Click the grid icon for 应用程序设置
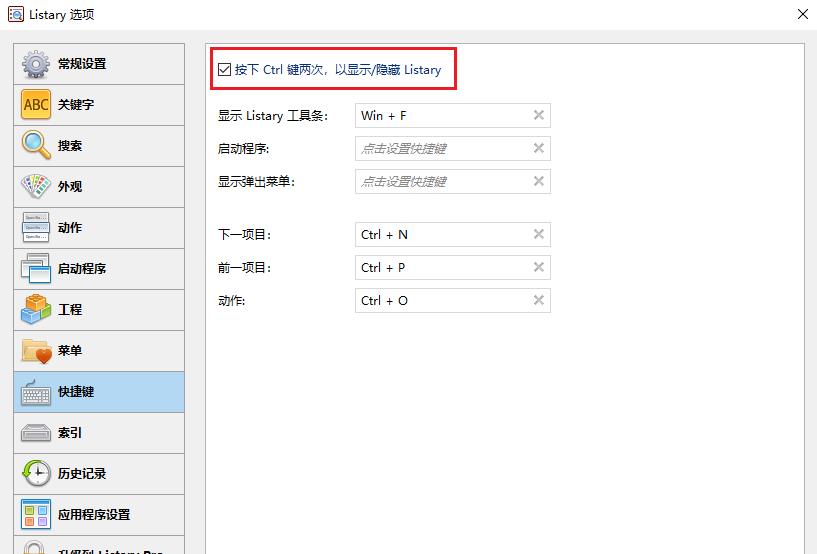This screenshot has width=817, height=554. coord(35,514)
